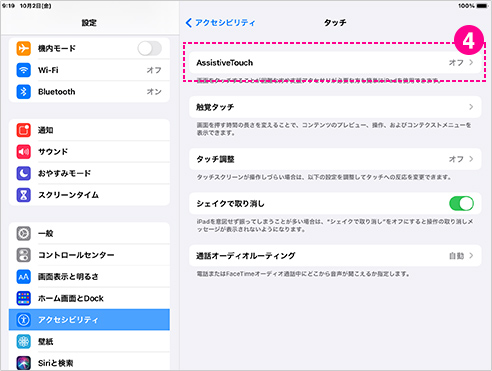Tap the Bluetooth オン status text

[x=154, y=92]
